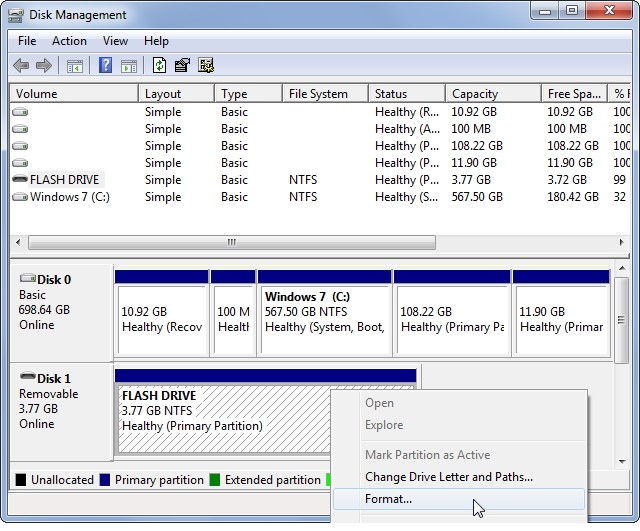Select the 10.92 GB Recovery partition block
The height and width of the screenshot is (531, 640).
pos(162,313)
